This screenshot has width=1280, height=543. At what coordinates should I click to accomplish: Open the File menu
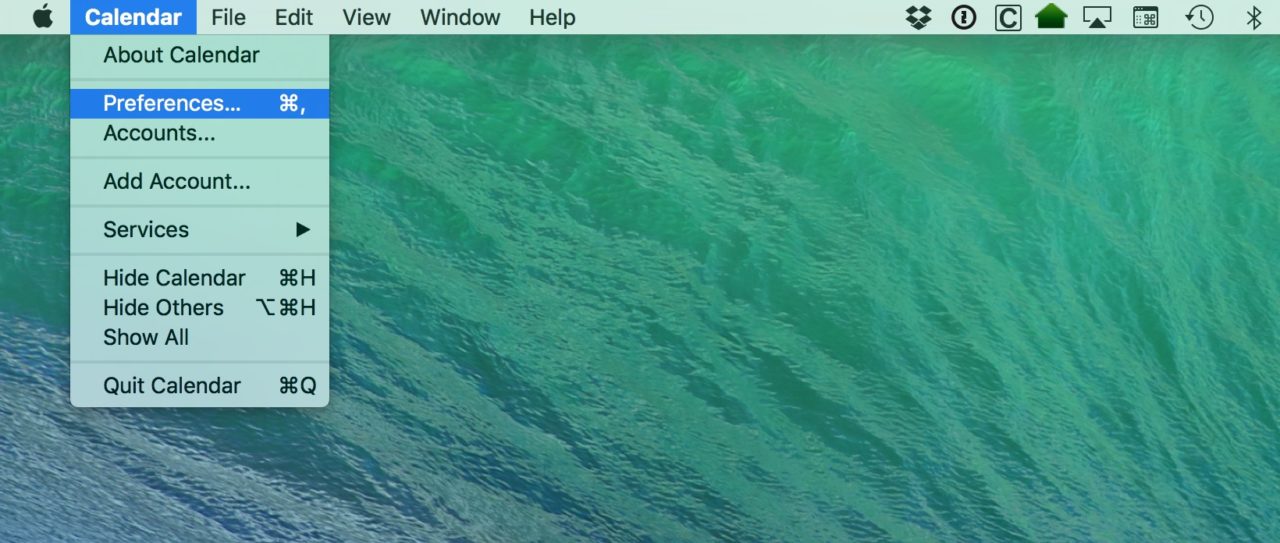point(228,17)
